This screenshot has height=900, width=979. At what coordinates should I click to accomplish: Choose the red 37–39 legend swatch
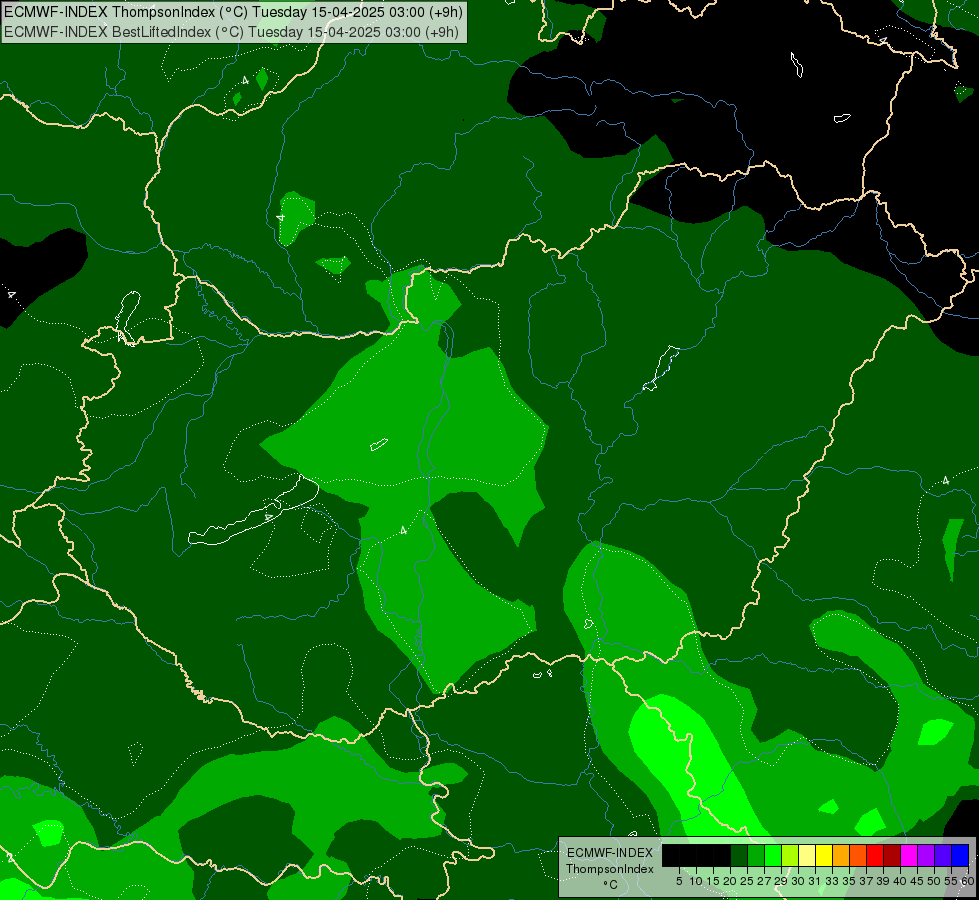tap(875, 855)
